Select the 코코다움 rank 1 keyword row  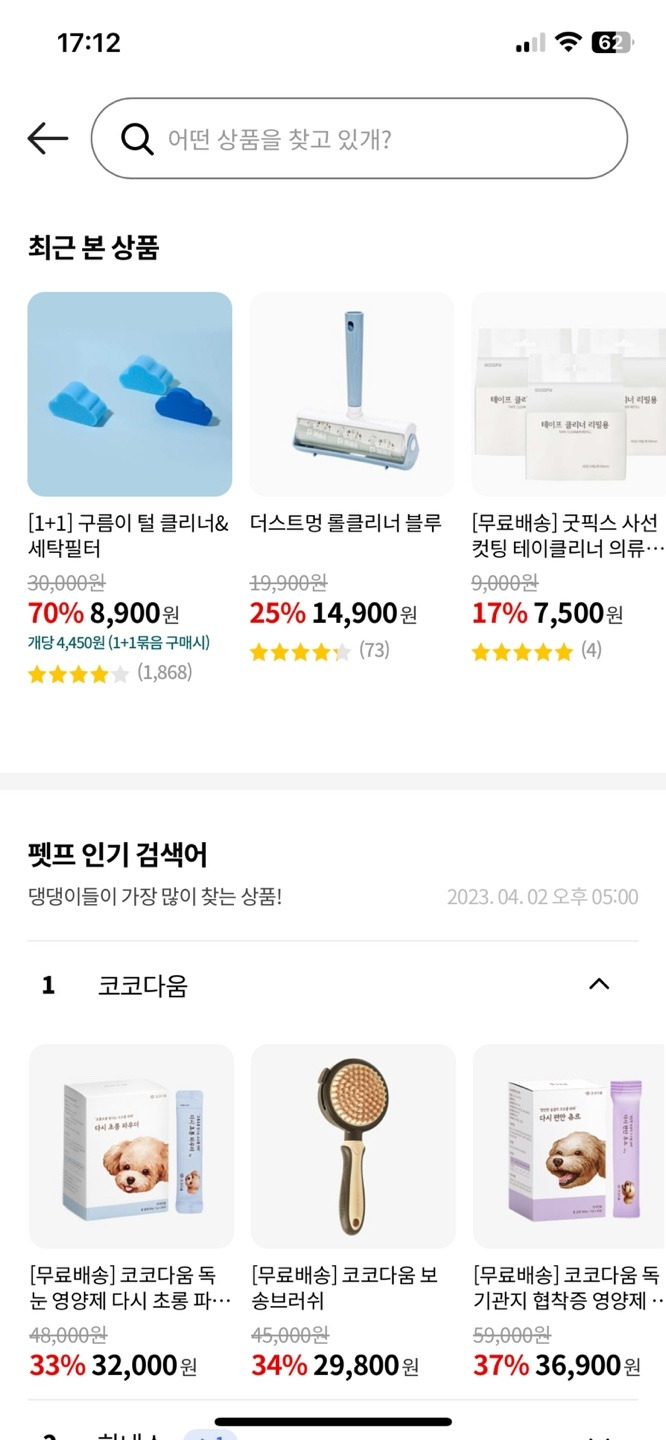point(333,986)
